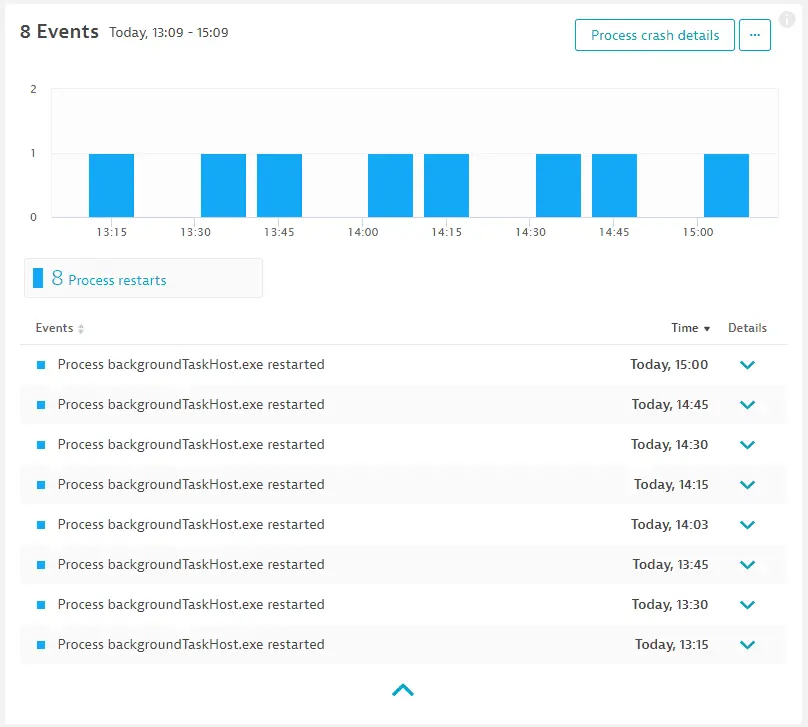Select the chart bar at 14:15

click(x=446, y=185)
